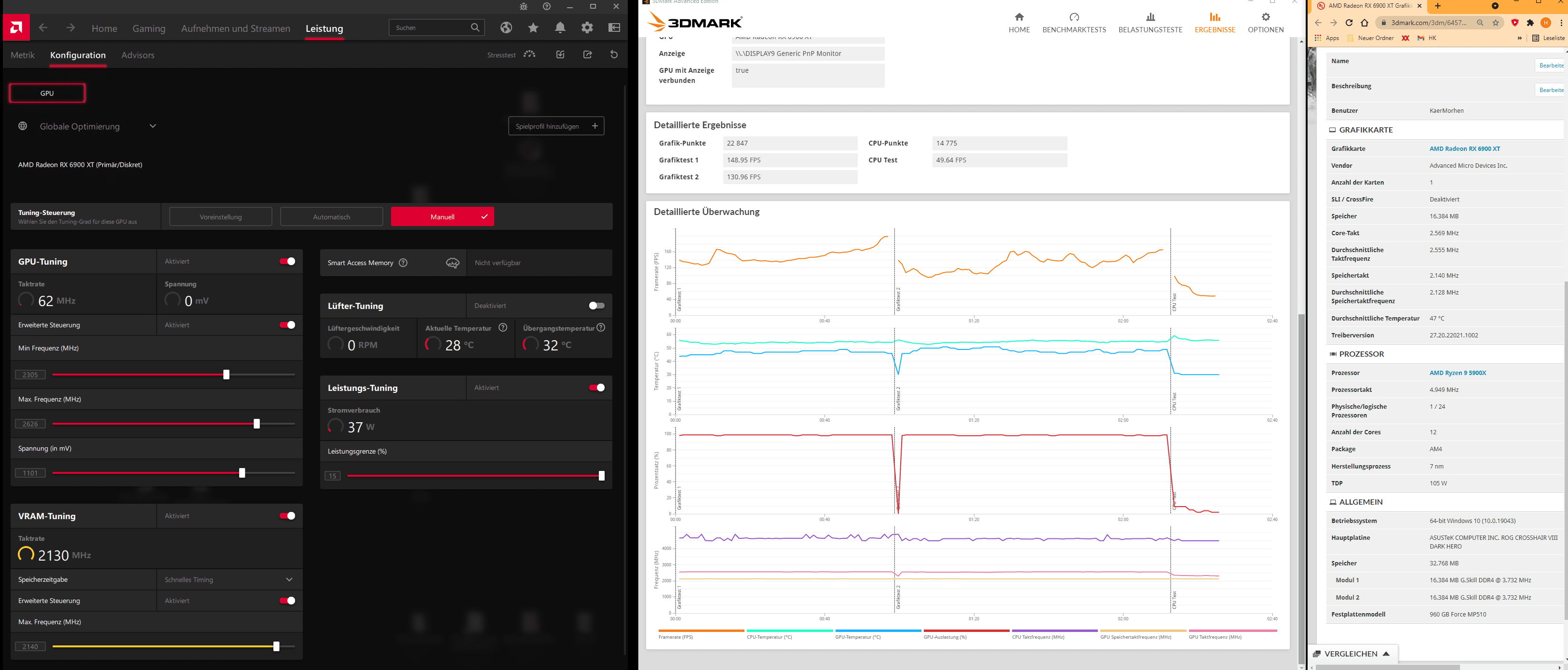
Task: Toggle VRAM Erweiterte Steuerung switch
Action: 287,601
